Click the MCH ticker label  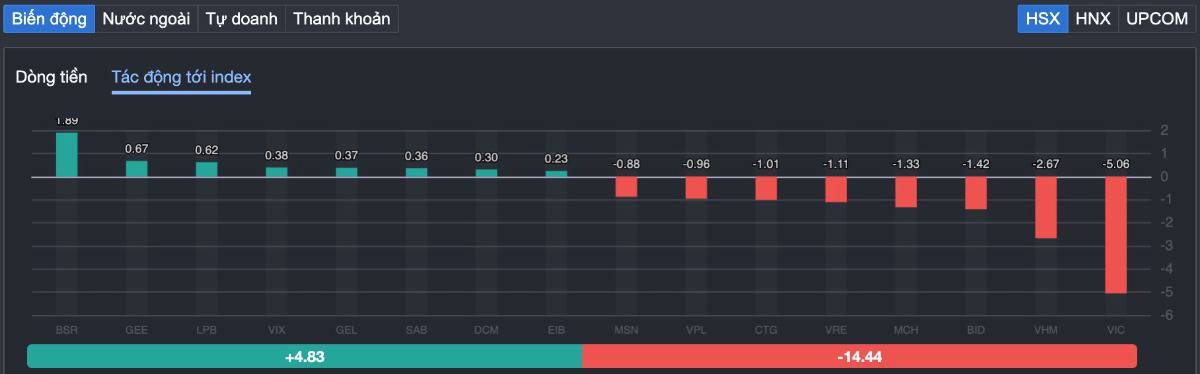coord(906,329)
